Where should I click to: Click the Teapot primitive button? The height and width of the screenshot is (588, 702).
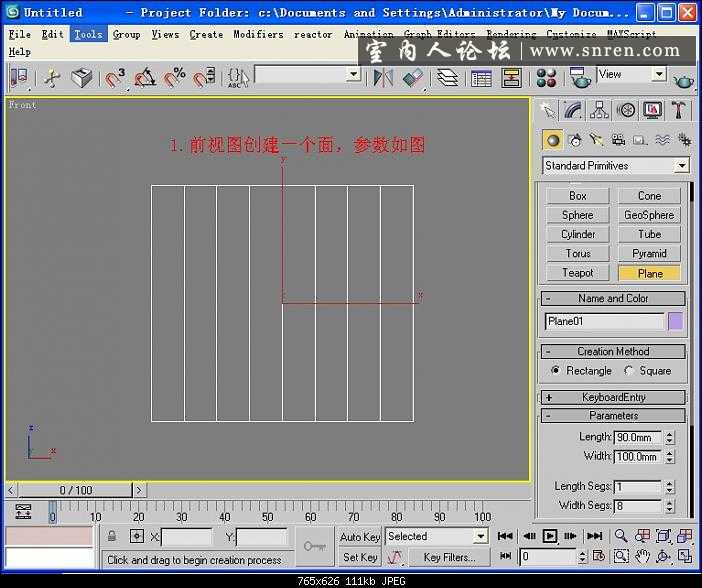(577, 273)
